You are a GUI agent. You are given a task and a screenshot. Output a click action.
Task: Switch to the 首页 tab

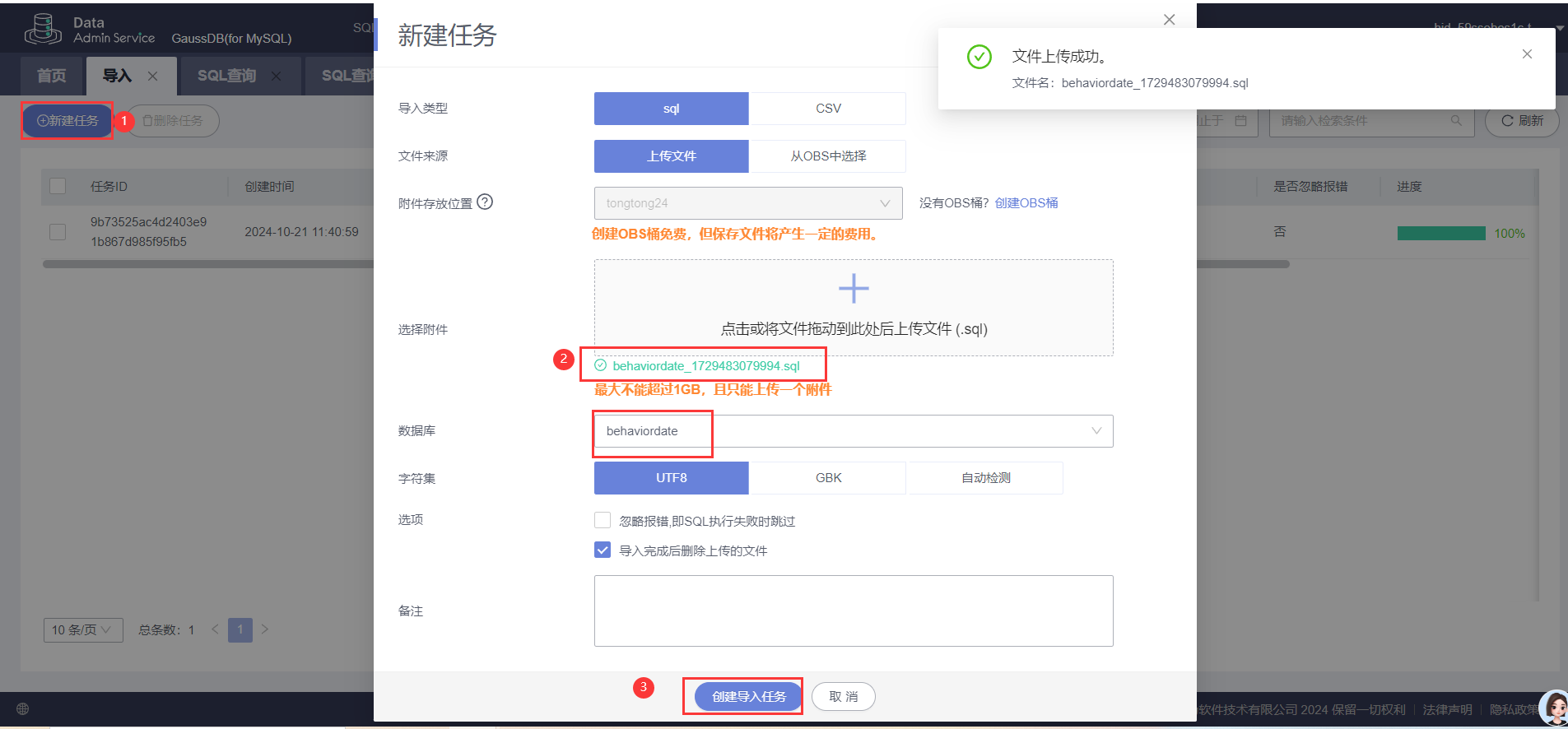pos(51,76)
